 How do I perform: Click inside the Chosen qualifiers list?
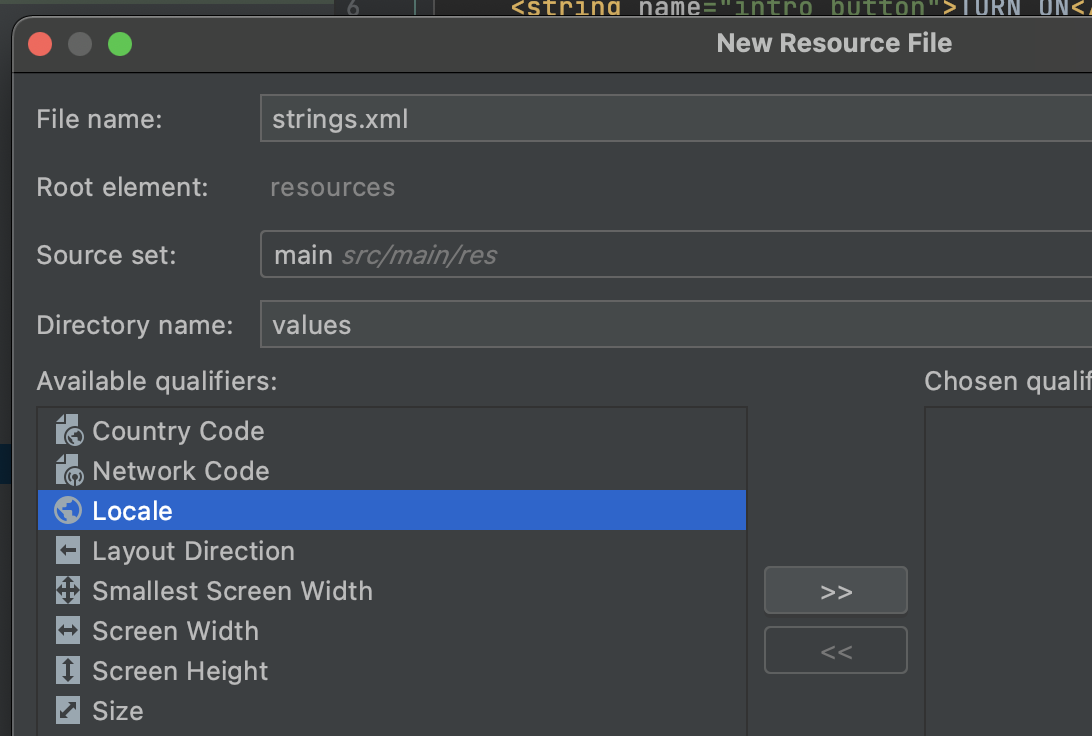point(1008,571)
